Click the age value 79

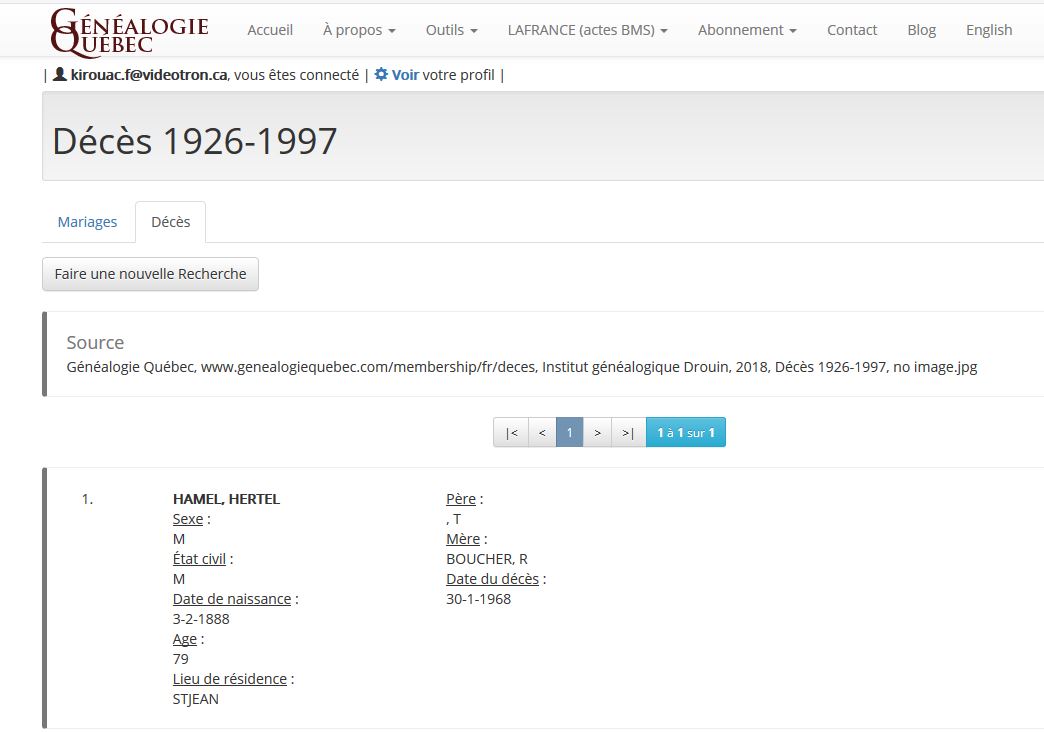(180, 659)
